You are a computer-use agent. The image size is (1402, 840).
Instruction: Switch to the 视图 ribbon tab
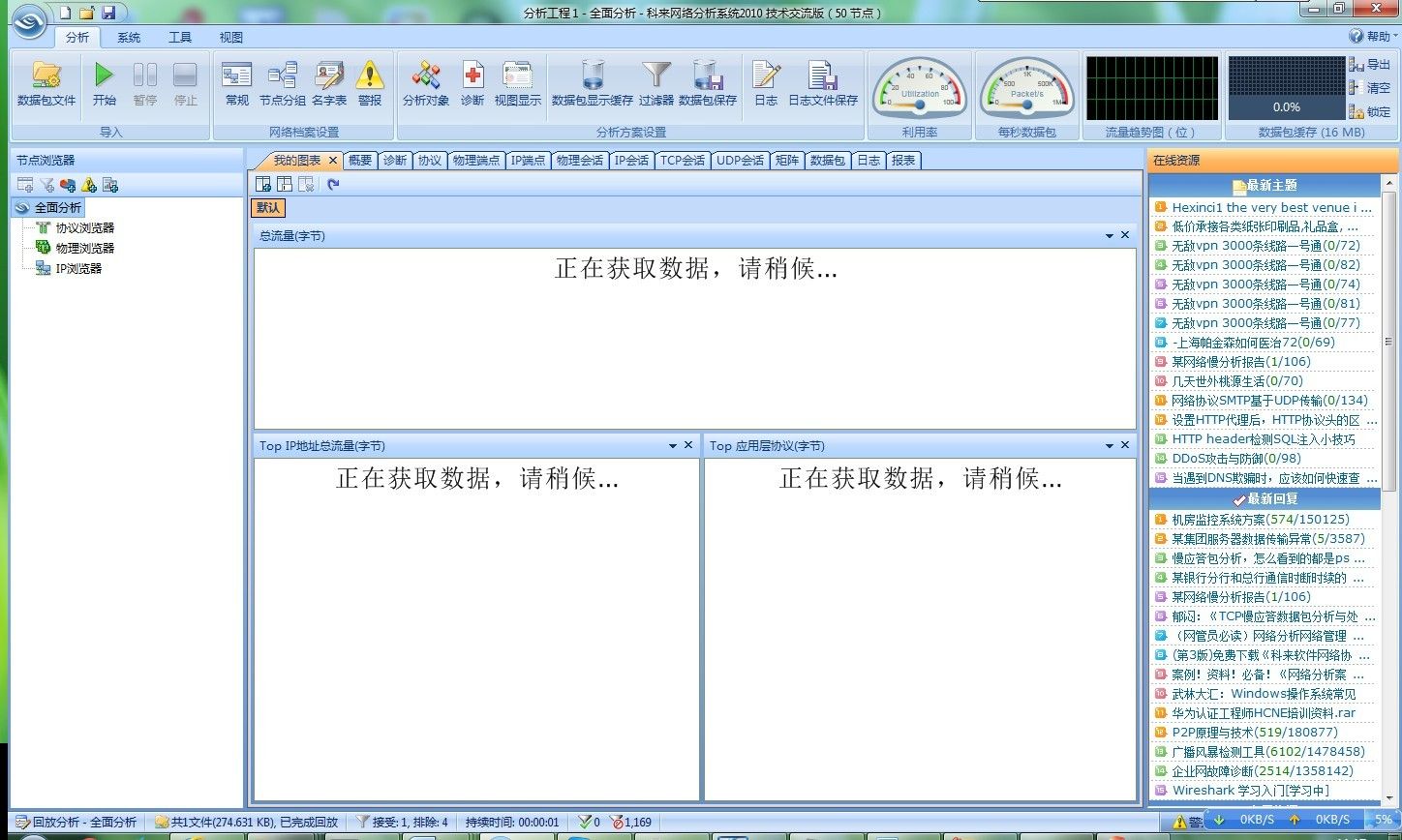231,38
